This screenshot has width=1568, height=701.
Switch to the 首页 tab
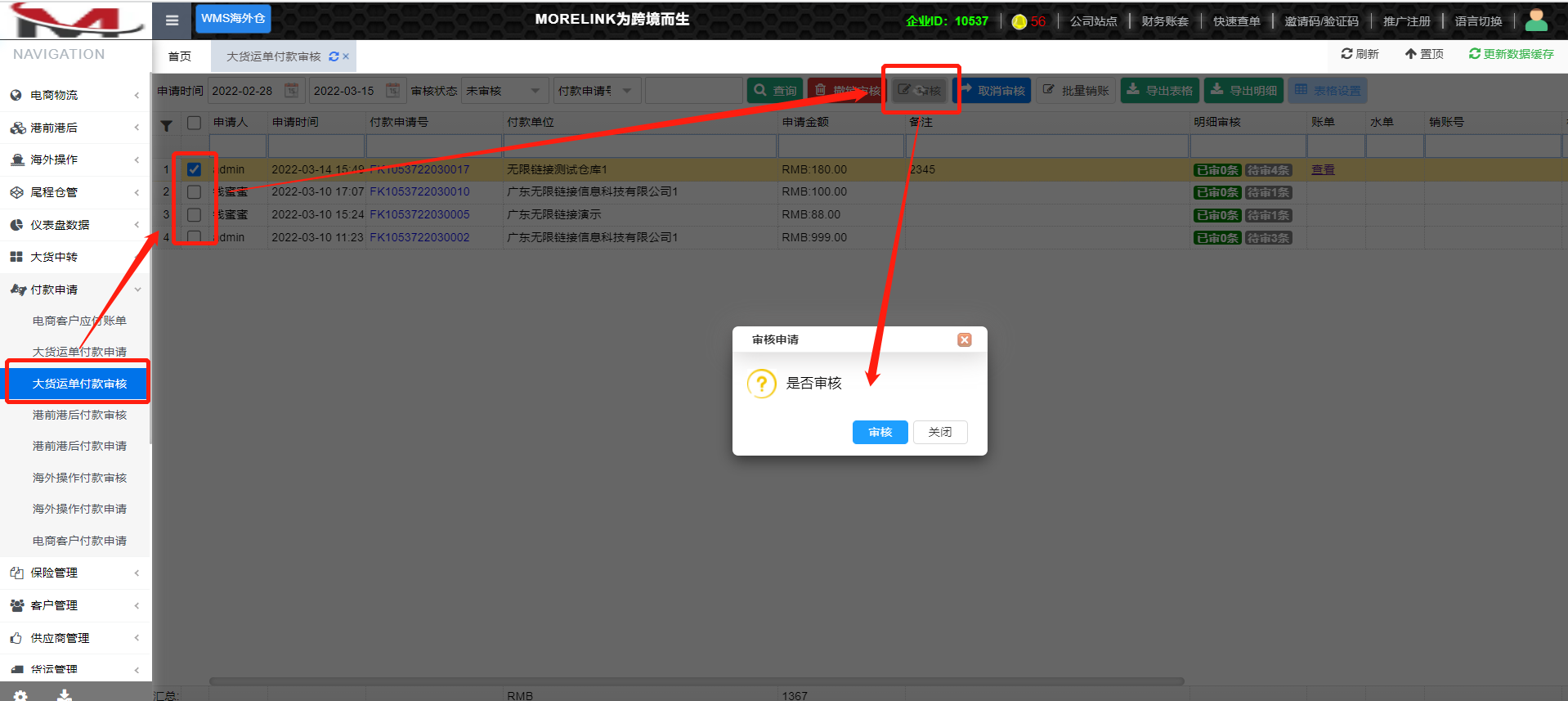(180, 56)
